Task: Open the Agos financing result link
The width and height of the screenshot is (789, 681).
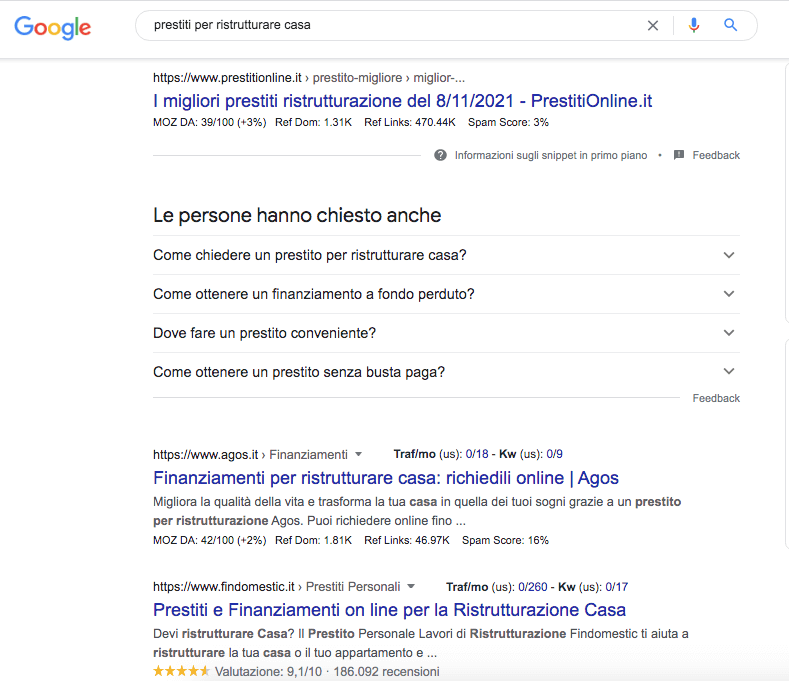Action: [x=385, y=478]
